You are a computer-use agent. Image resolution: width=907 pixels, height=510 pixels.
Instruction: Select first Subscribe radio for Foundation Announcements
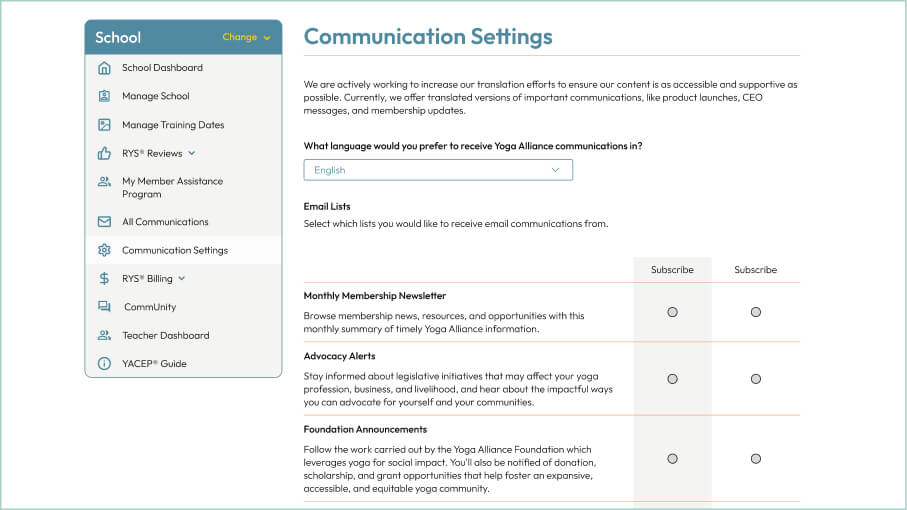tap(672, 459)
